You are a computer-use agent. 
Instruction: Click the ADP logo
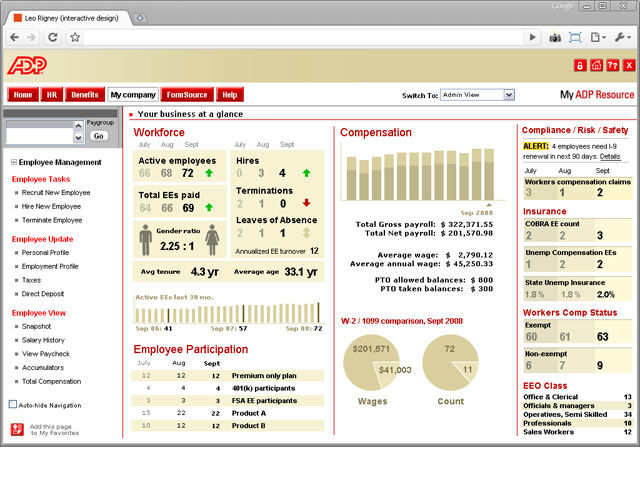27,65
